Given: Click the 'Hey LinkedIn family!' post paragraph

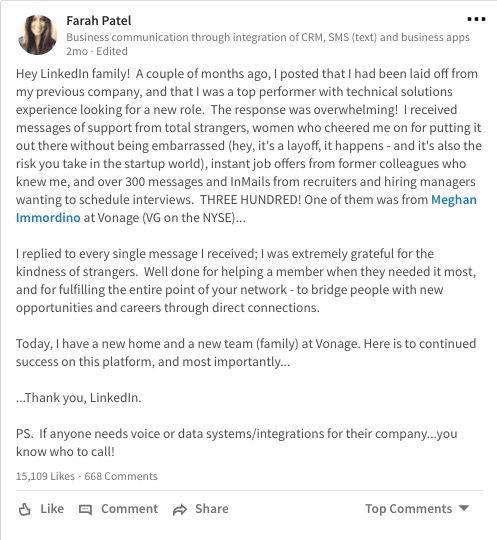Looking at the screenshot, I should (x=249, y=146).
